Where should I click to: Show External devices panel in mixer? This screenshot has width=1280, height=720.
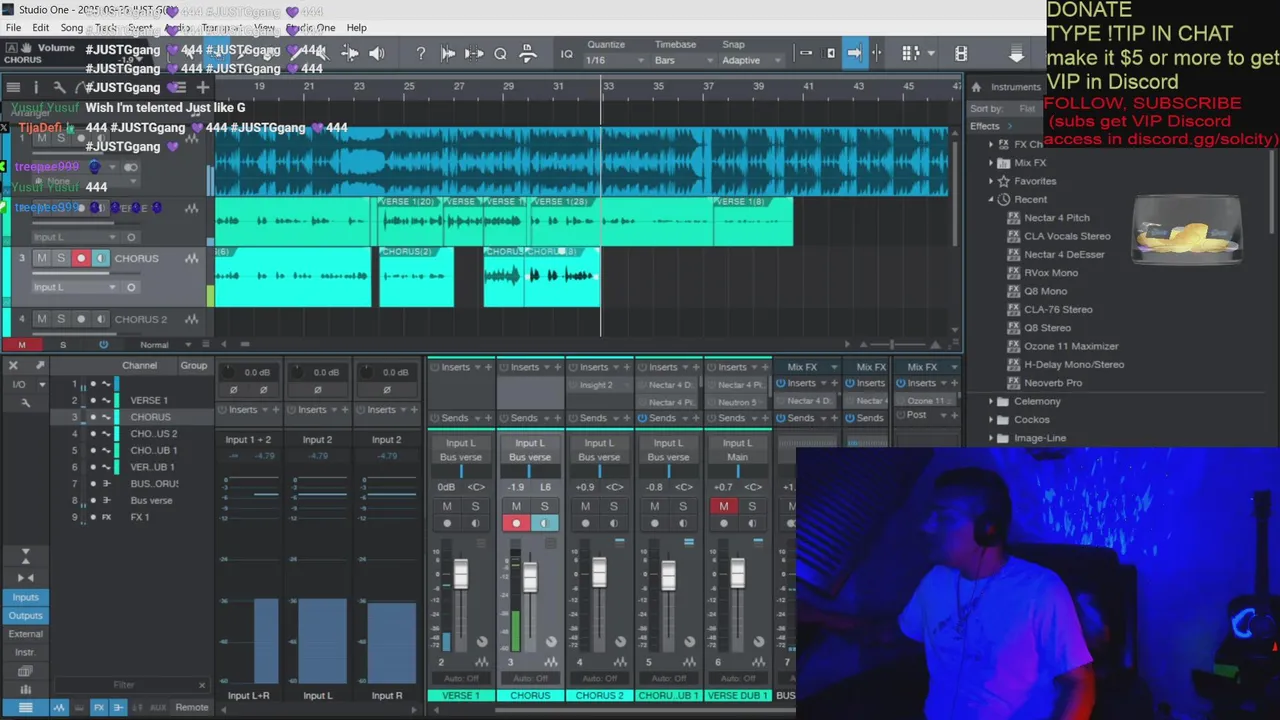coord(25,634)
